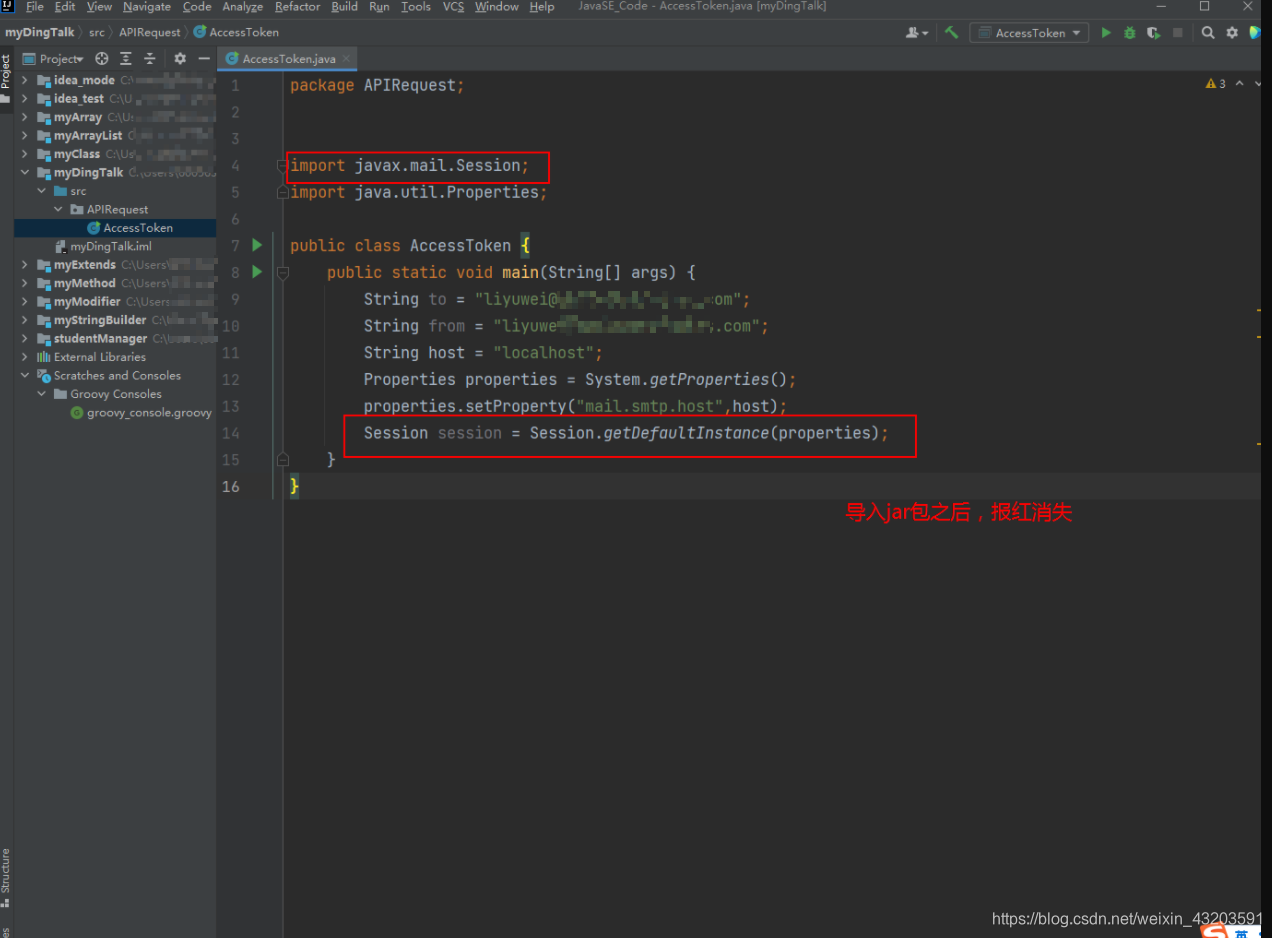Select opened file locate target icon
Image resolution: width=1272 pixels, height=938 pixels.
click(x=102, y=59)
